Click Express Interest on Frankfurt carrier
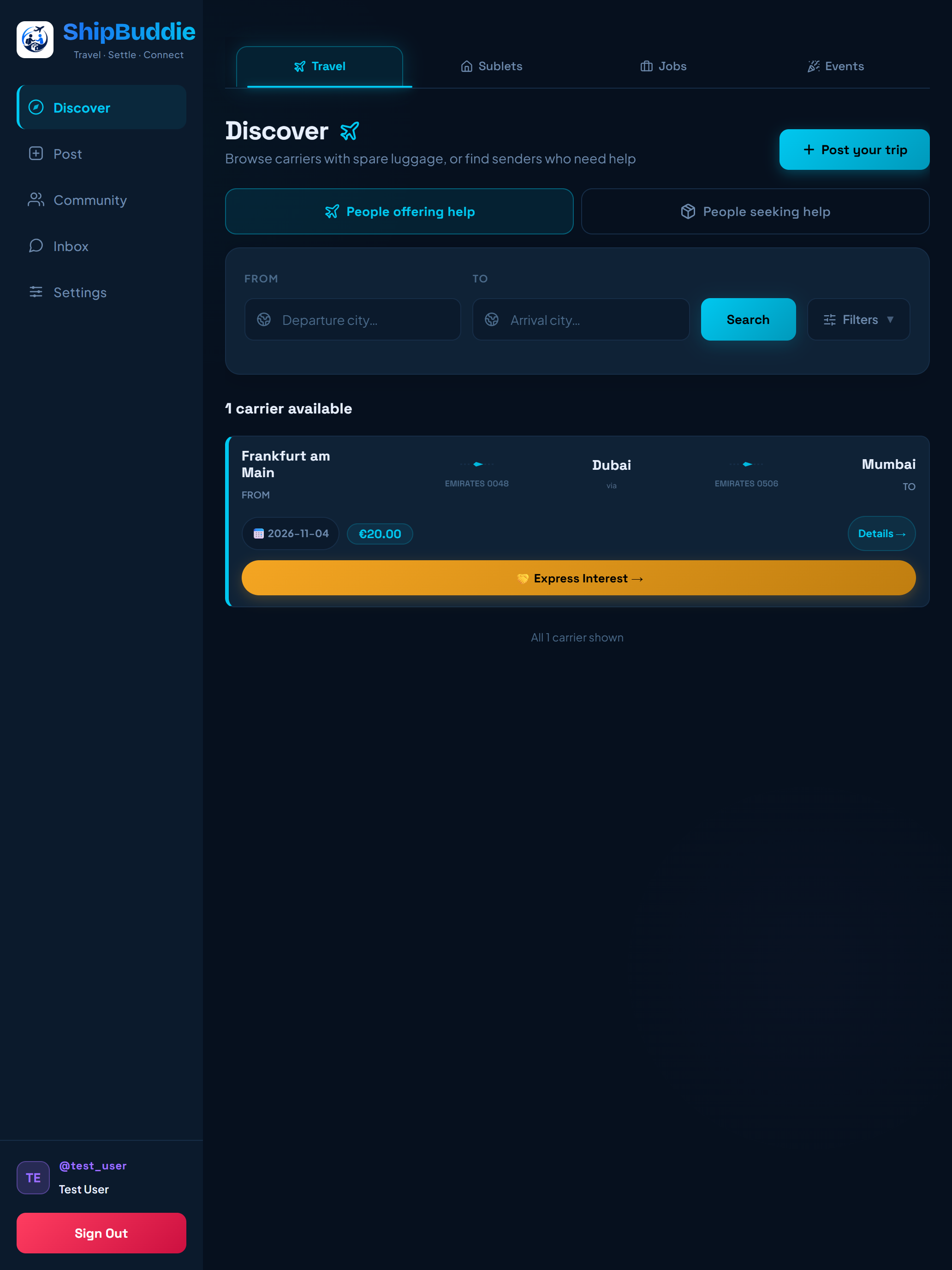This screenshot has height=1270, width=952. [x=578, y=578]
